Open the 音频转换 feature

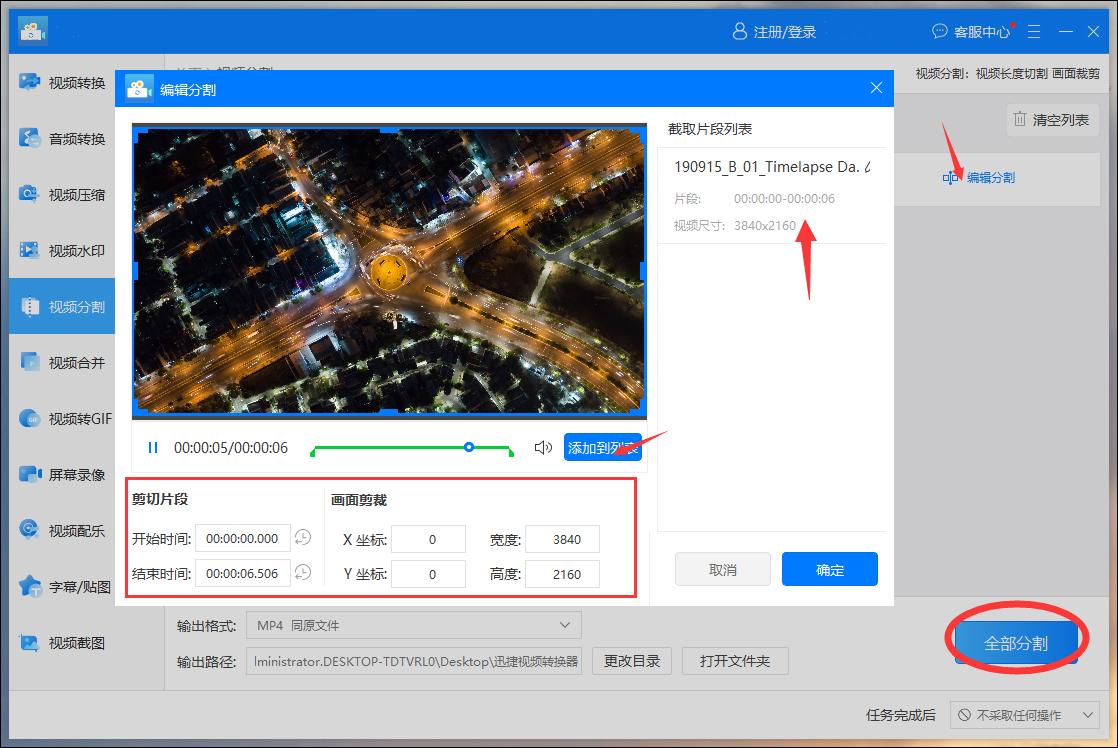[x=62, y=138]
